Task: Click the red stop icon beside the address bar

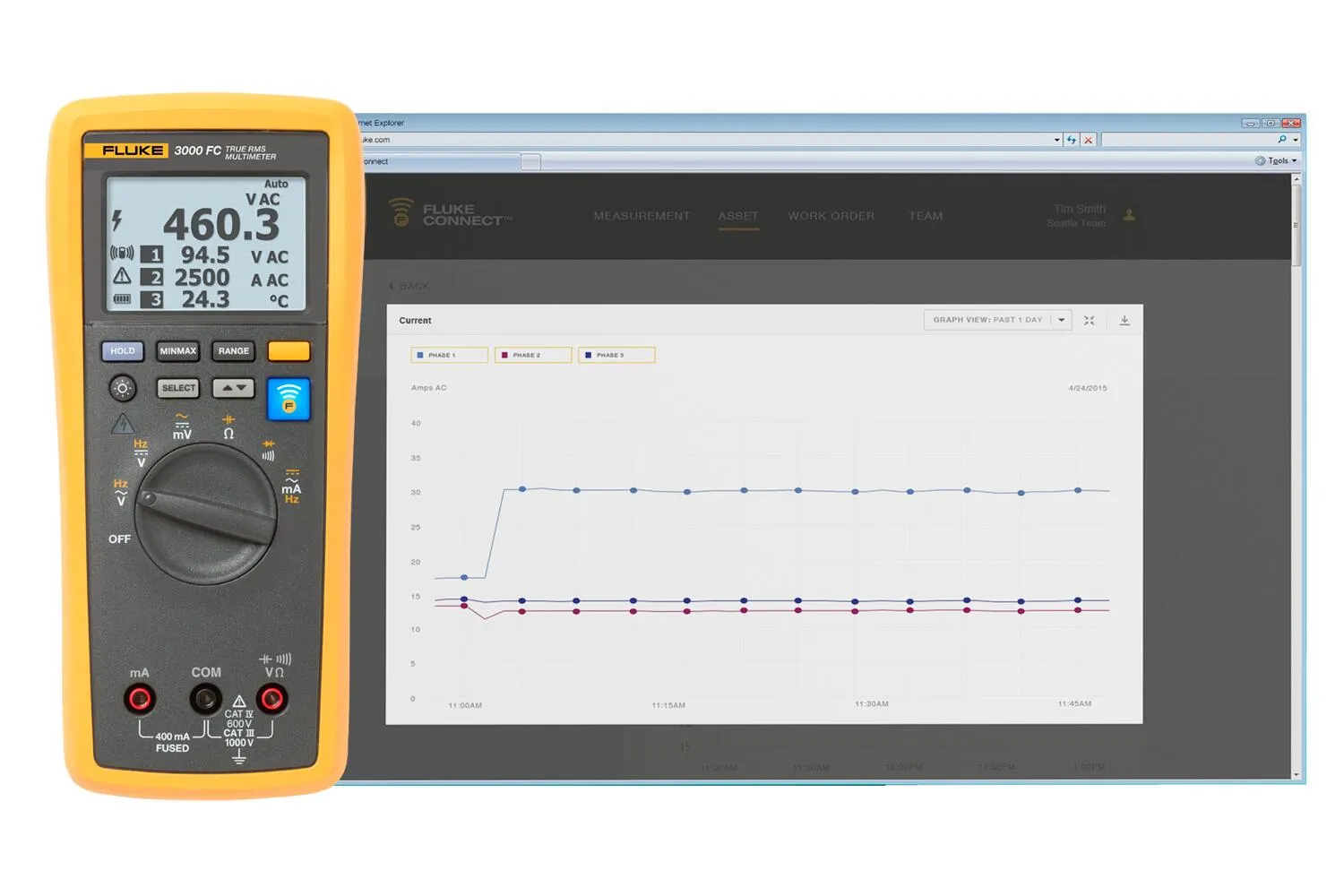Action: pyautogui.click(x=1089, y=140)
